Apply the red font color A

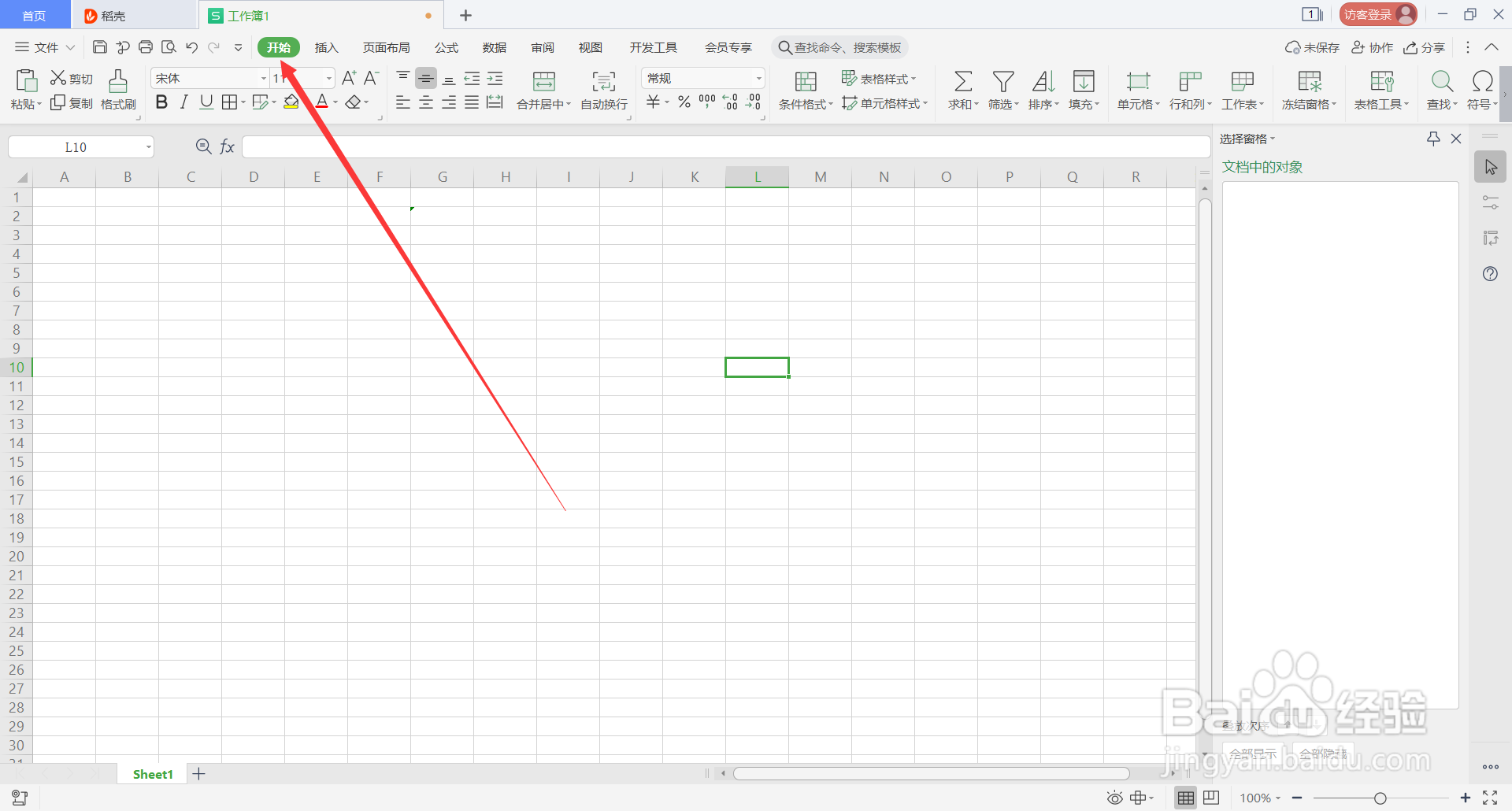pos(321,102)
